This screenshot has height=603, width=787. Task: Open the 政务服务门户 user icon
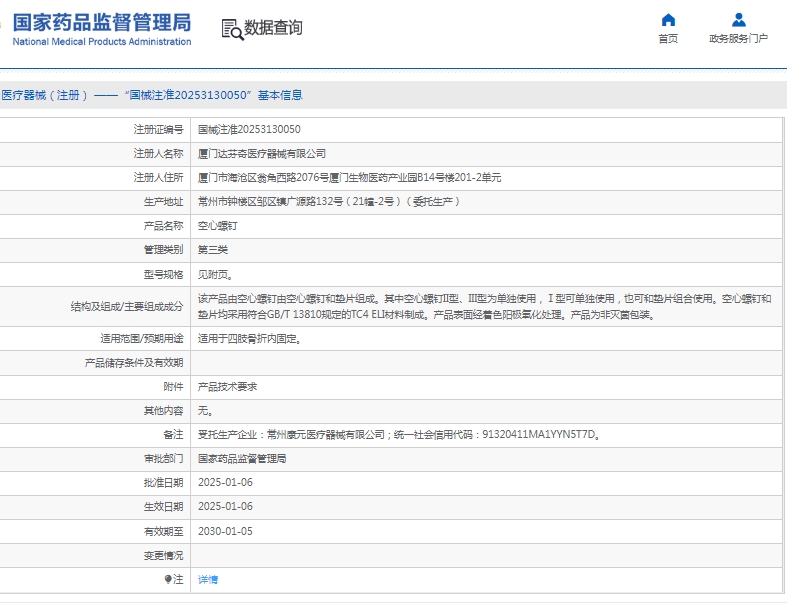[x=738, y=20]
